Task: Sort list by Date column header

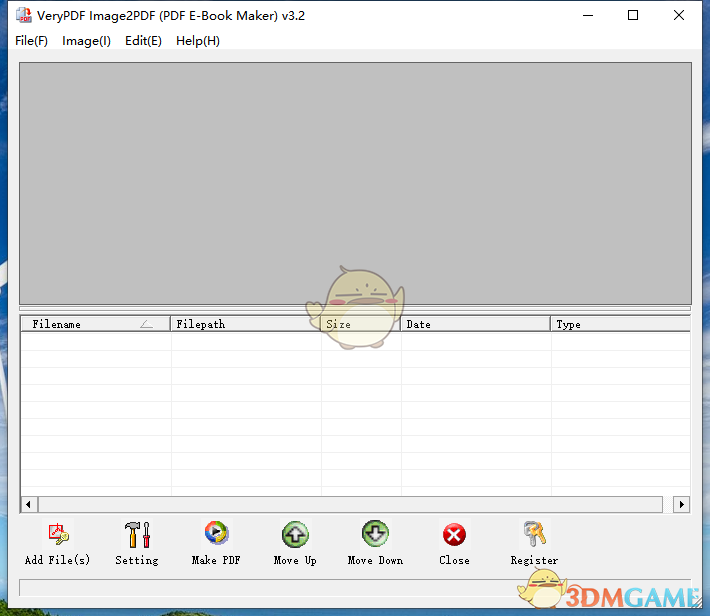Action: [476, 324]
